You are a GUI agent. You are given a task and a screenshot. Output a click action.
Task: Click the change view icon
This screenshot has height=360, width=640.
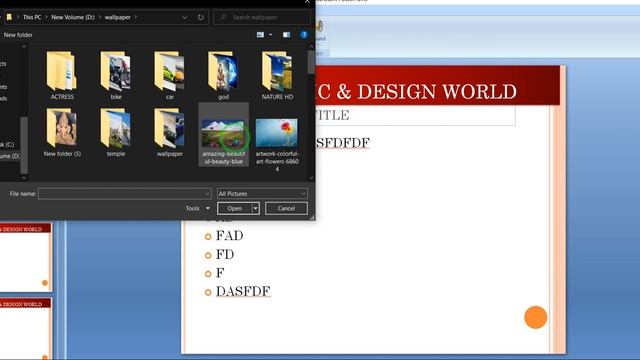(260, 35)
